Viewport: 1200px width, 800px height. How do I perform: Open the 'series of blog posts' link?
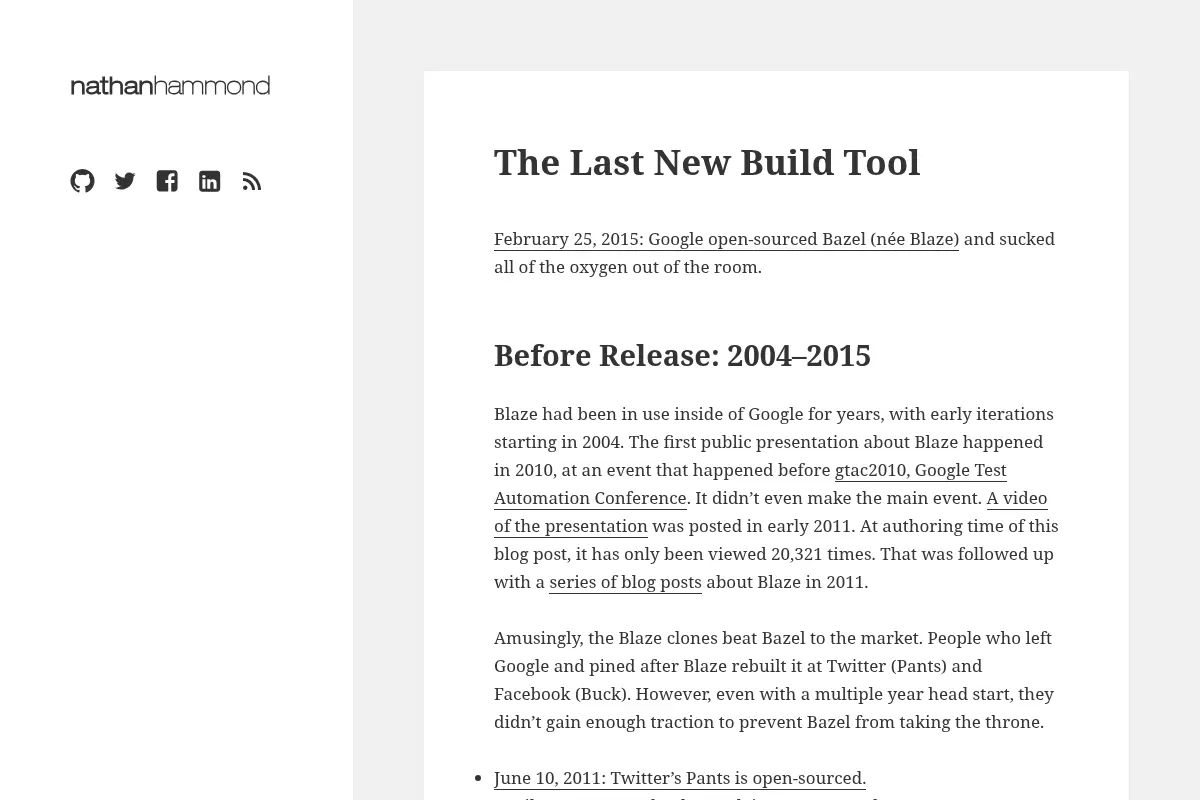[625, 582]
